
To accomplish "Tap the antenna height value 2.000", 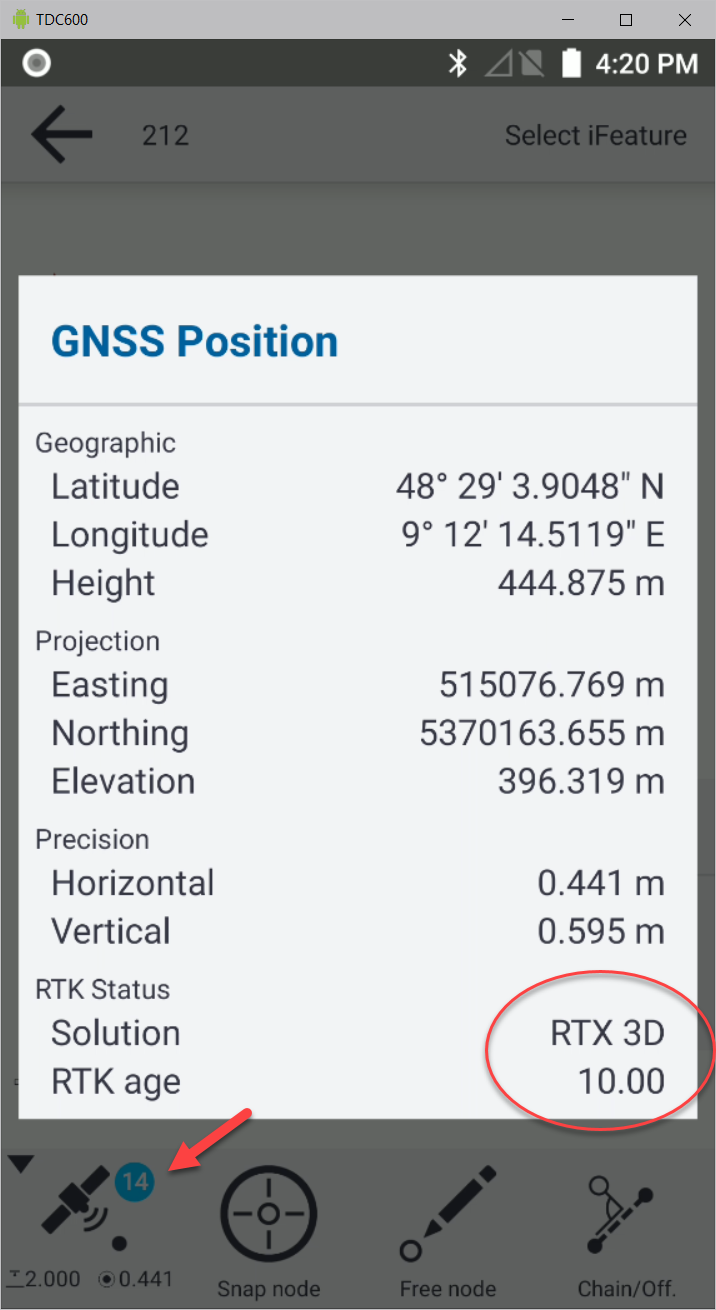I will 50,1278.
